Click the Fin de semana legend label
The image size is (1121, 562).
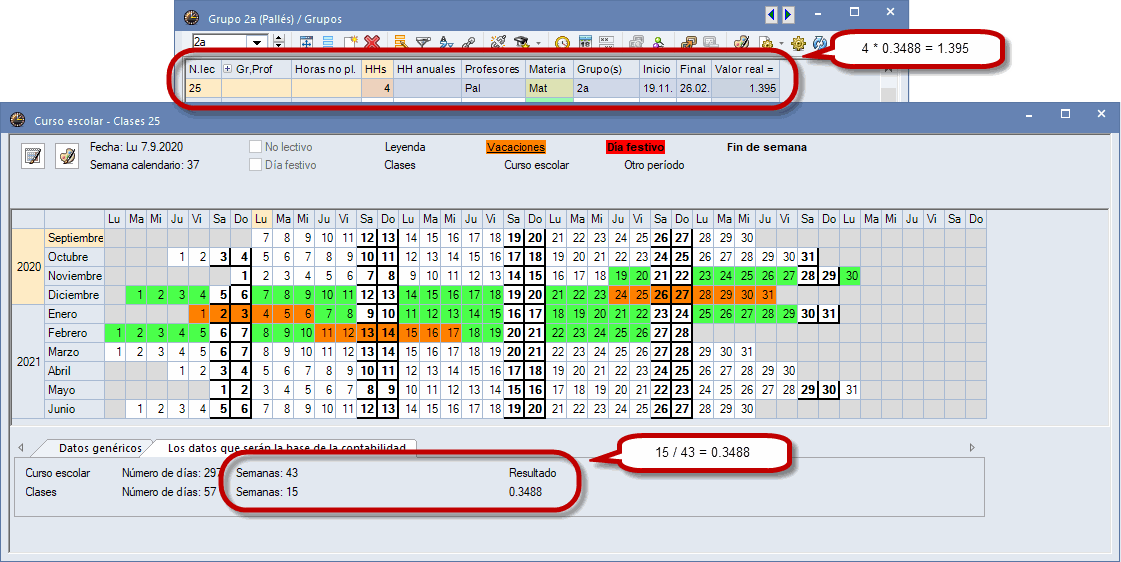pyautogui.click(x=766, y=147)
